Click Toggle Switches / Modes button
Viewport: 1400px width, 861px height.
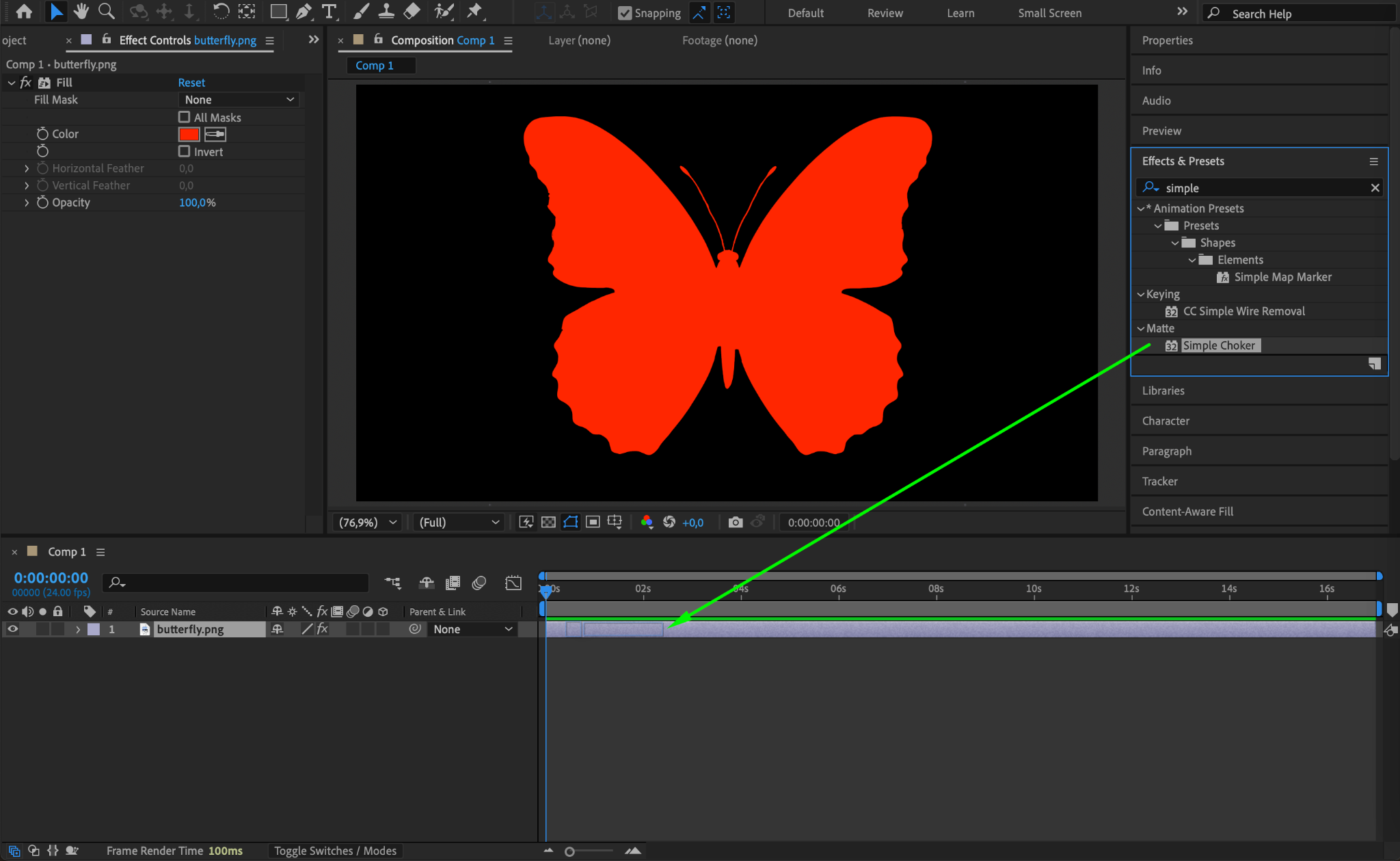[x=335, y=851]
